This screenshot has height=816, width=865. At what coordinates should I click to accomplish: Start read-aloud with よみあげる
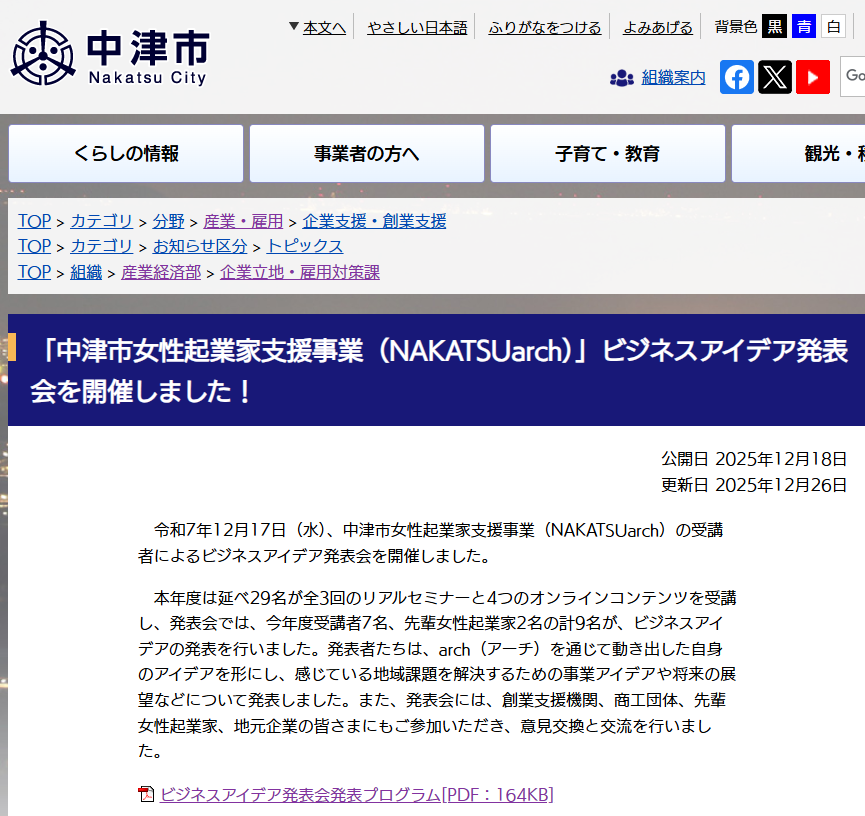coord(657,27)
